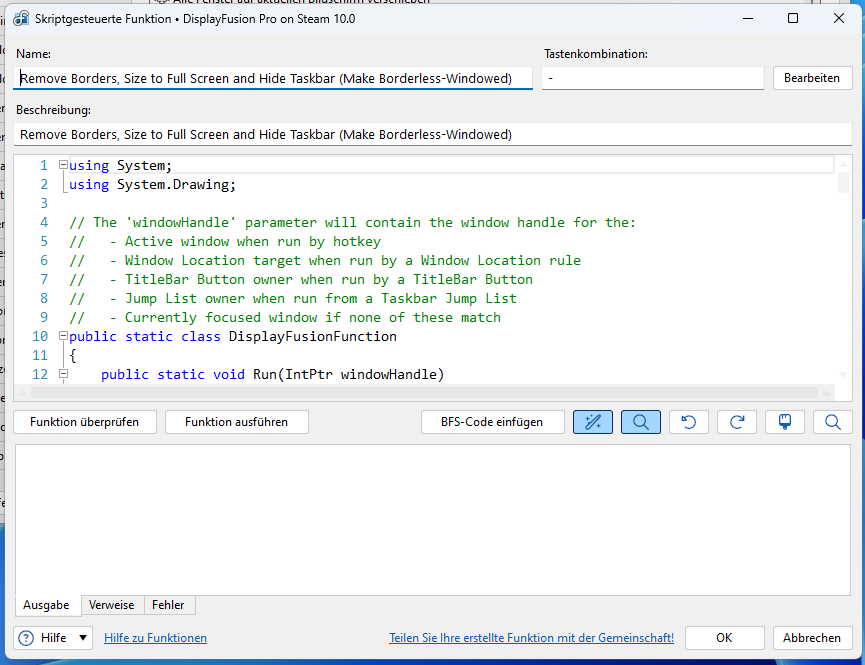Click the code line 'using System.Drawing;'

[x=152, y=184]
